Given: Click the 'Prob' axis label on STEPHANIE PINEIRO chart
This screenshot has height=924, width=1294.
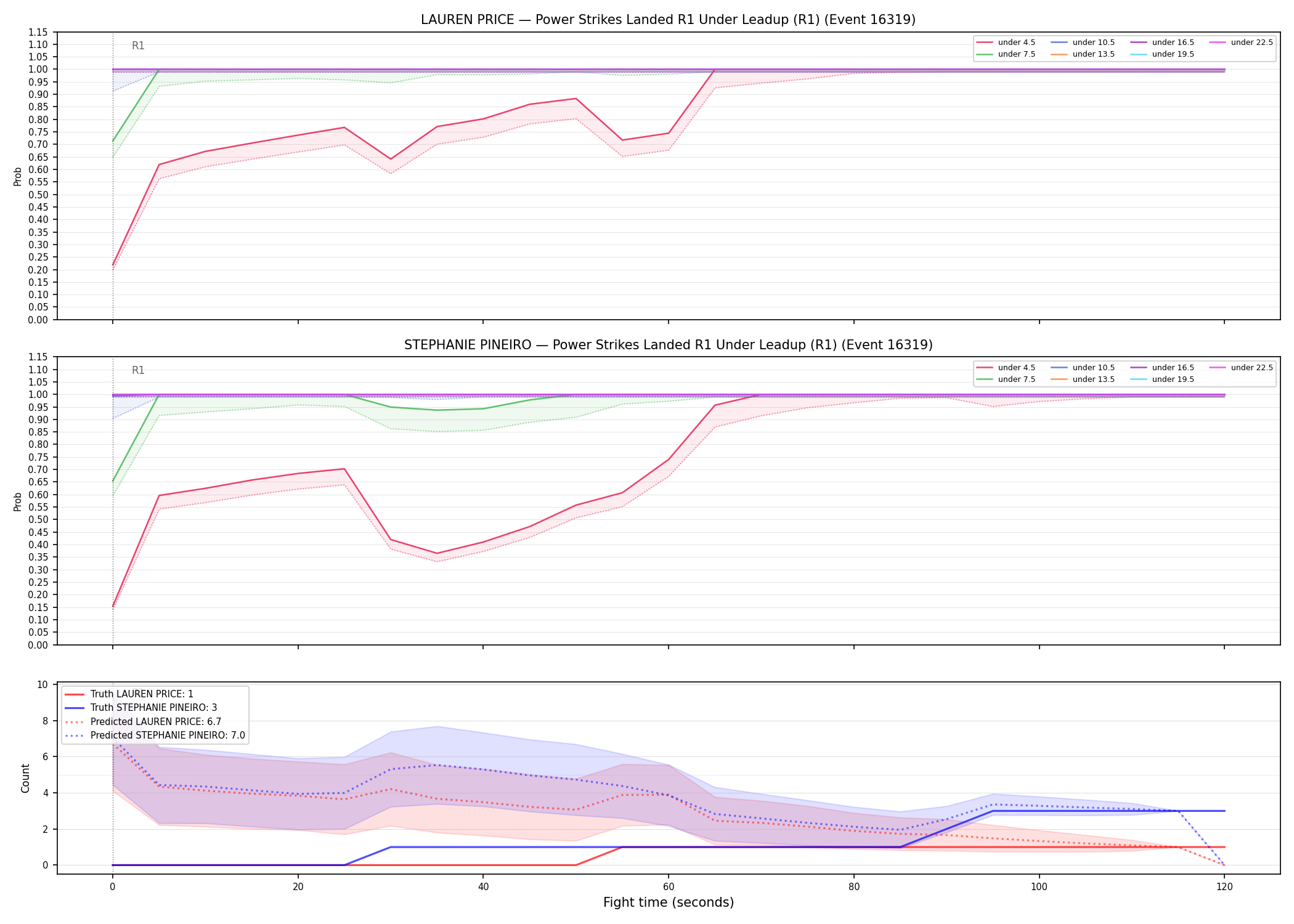Looking at the screenshot, I should [18, 501].
